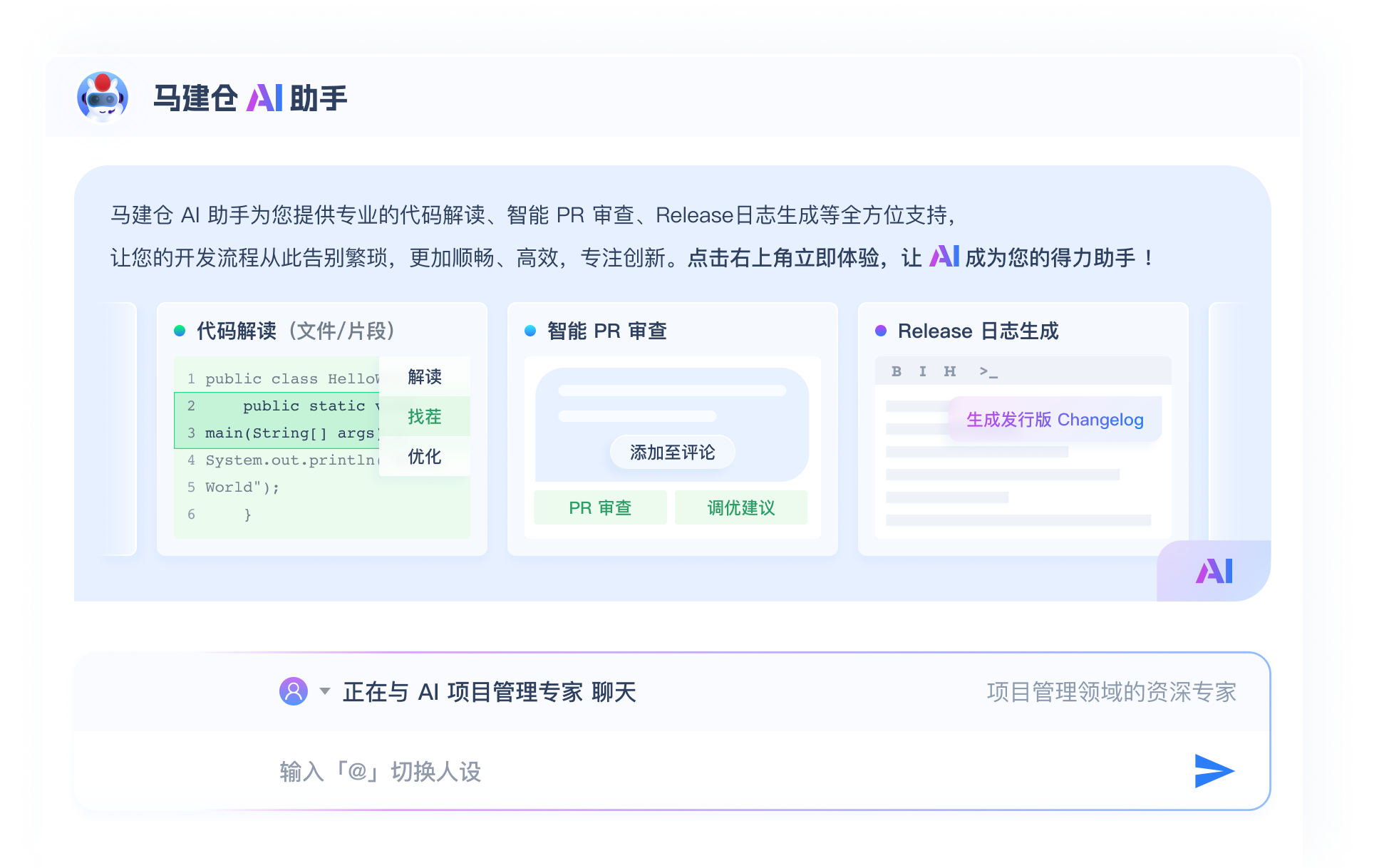Open the Release 日志生成 card title
The width and height of the screenshot is (1374, 868).
(978, 331)
